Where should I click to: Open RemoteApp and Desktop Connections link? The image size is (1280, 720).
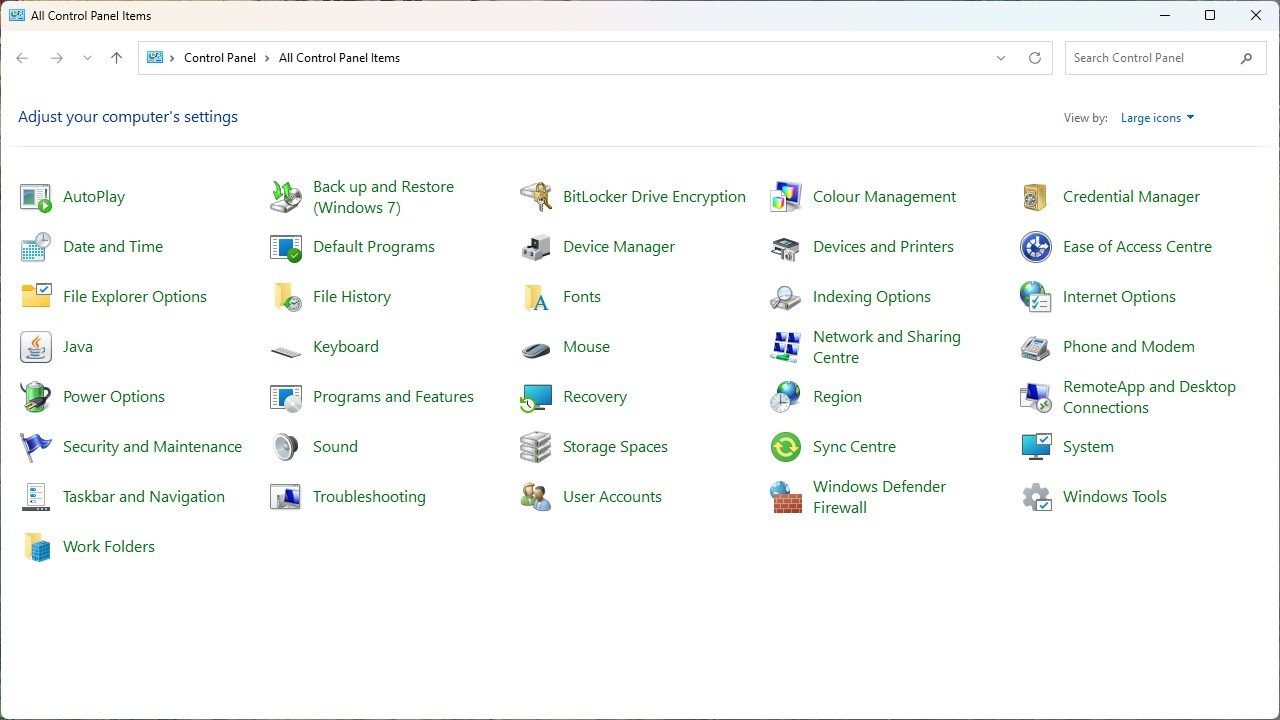[x=1149, y=397]
